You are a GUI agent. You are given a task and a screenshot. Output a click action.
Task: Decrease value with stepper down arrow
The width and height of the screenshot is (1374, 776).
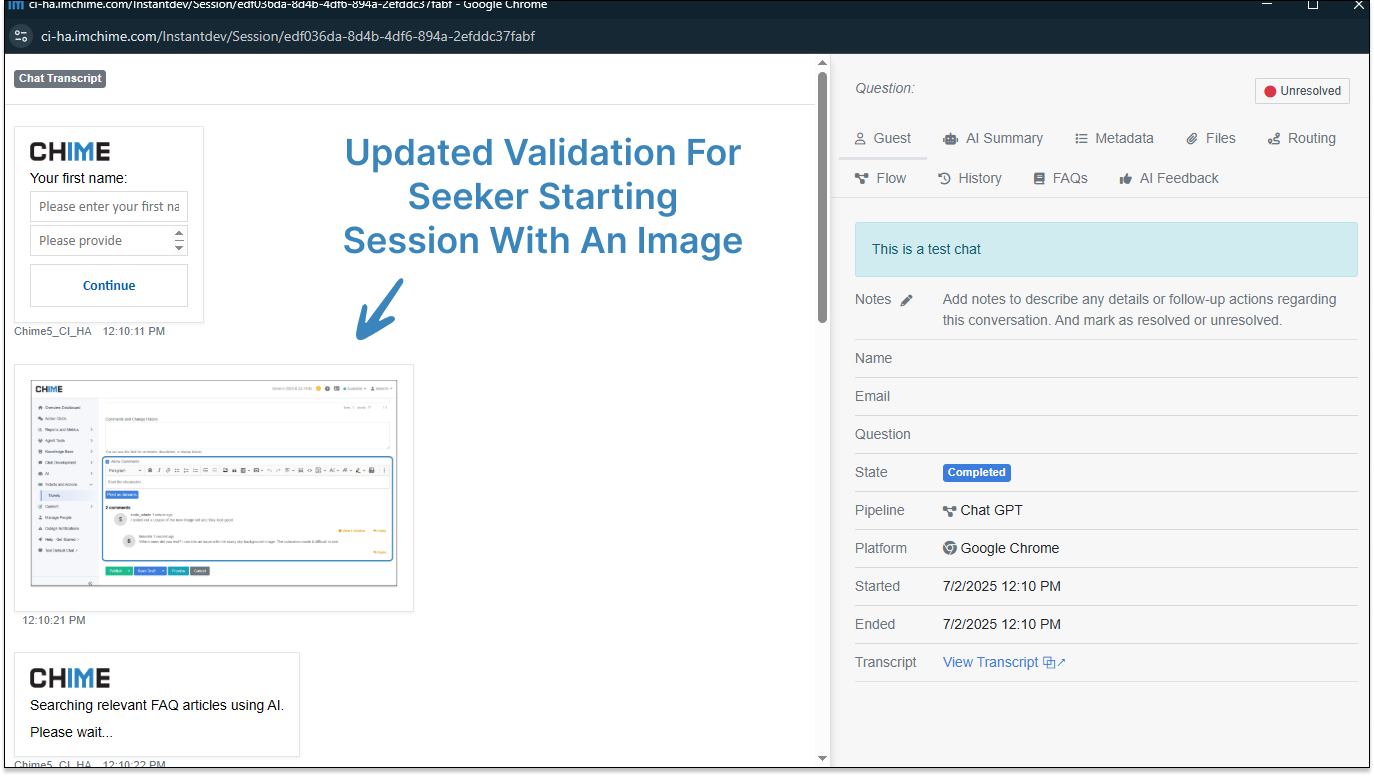[179, 246]
